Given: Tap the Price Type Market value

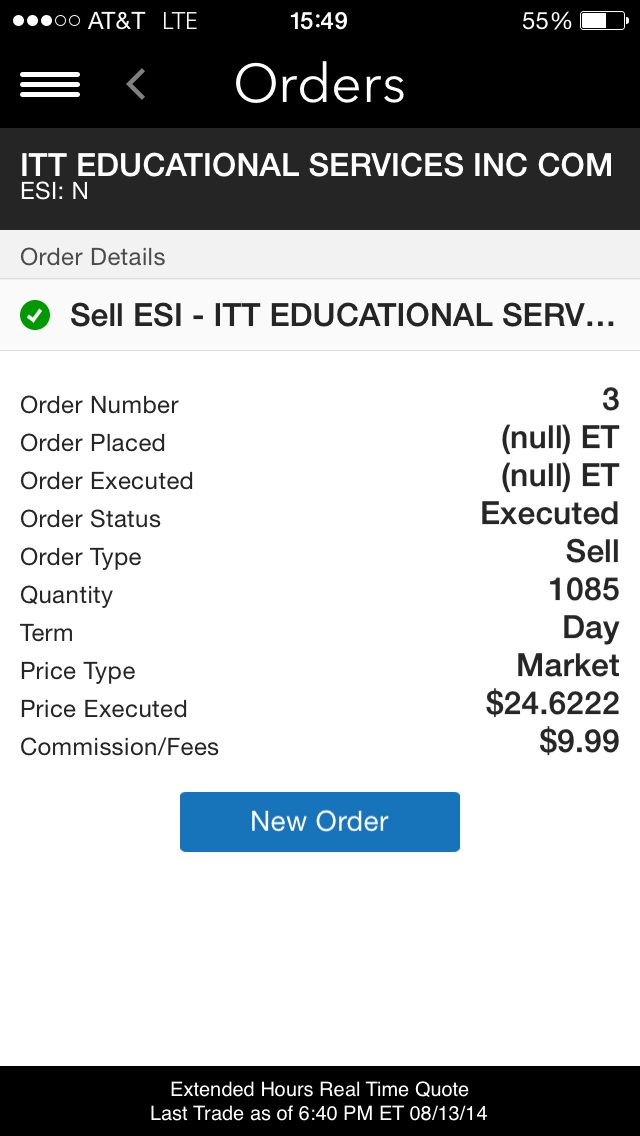Looking at the screenshot, I should click(568, 666).
